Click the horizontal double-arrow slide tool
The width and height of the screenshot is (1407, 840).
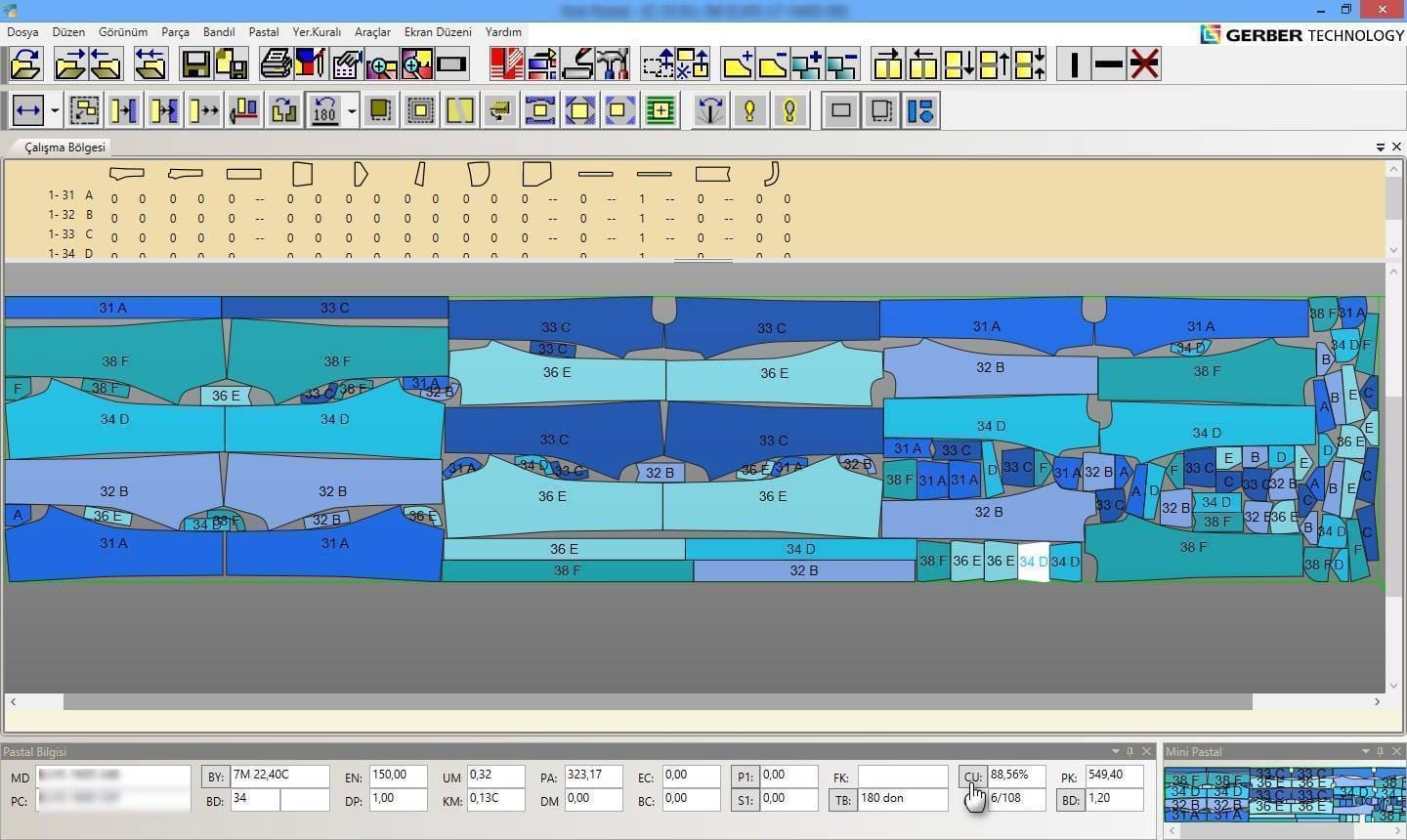(27, 110)
